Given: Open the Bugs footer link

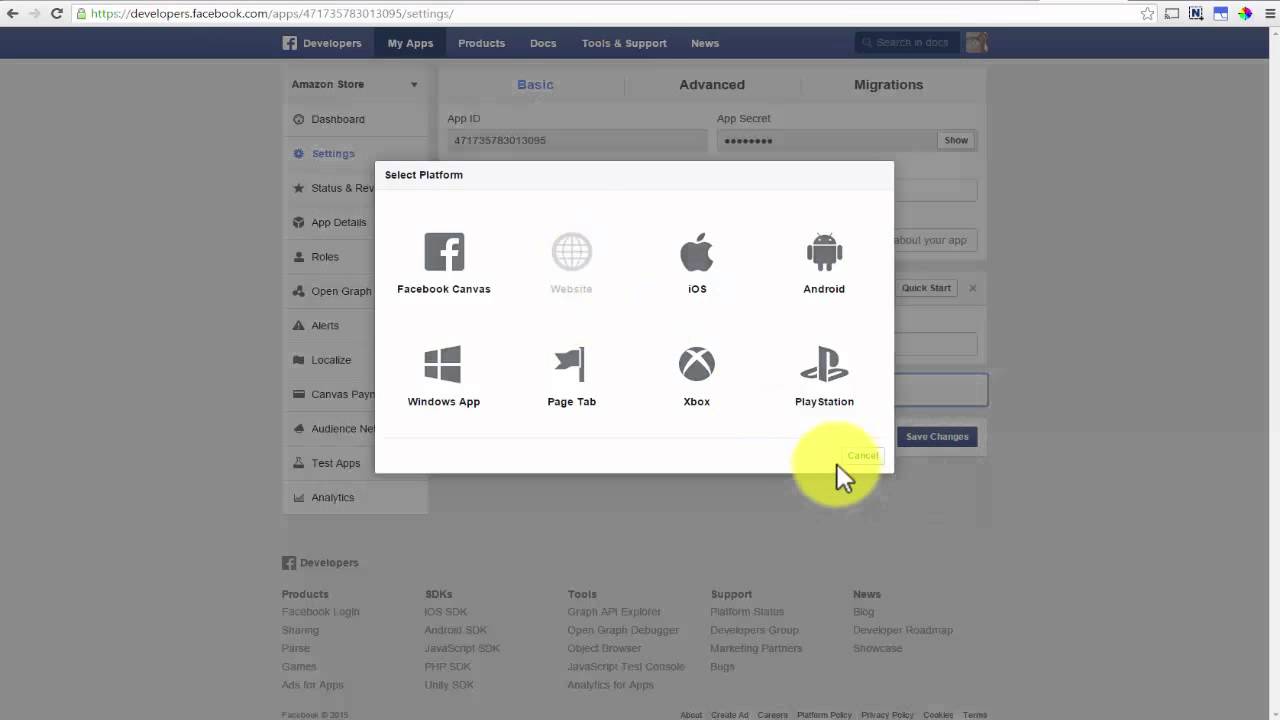Looking at the screenshot, I should pos(722,667).
